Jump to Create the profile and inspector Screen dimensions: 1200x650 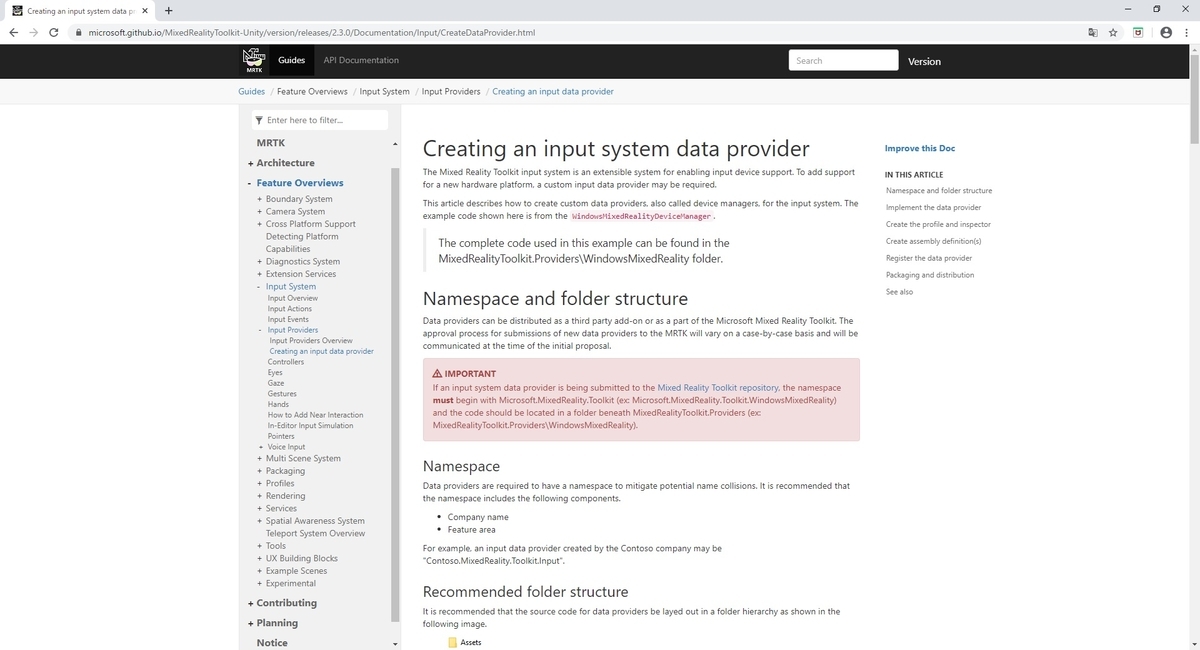click(x=938, y=224)
